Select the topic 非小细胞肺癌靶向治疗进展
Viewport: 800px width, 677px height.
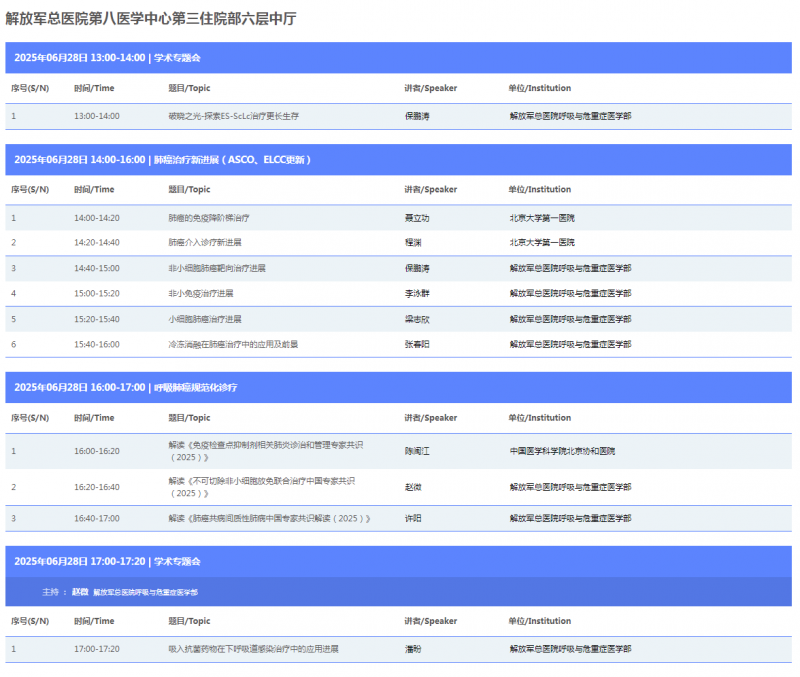[x=217, y=268]
